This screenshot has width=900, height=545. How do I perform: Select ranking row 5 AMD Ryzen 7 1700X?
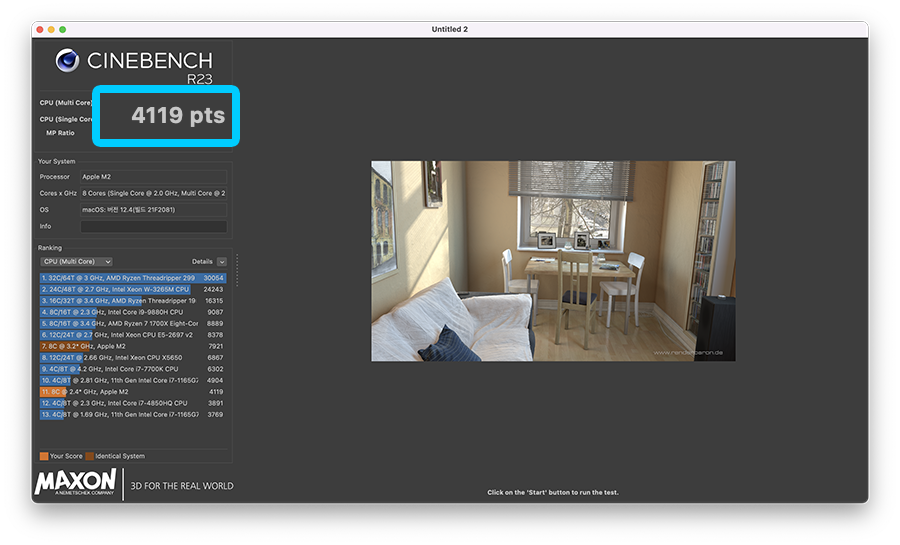(133, 324)
